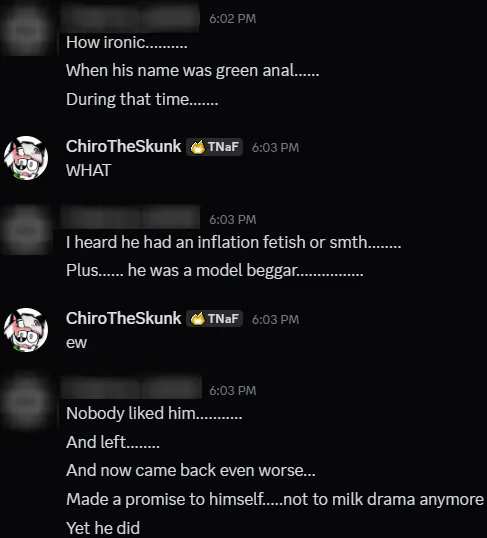Screen dimensions: 487x538
Task: Open ChiroTheSkunk's avatar beside the WHAT message
Action: click(26, 158)
